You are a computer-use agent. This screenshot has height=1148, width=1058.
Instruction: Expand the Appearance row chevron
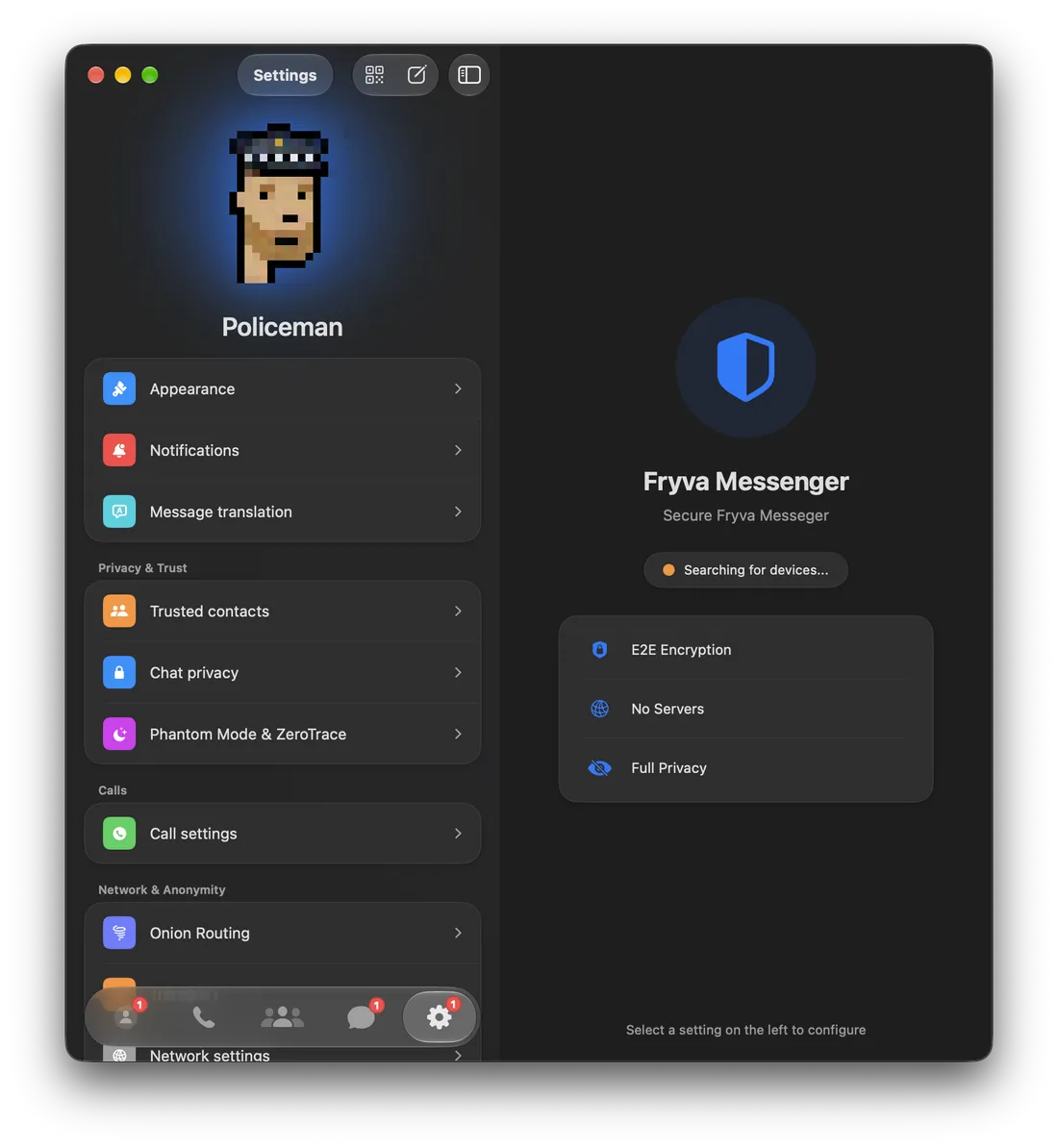(459, 388)
